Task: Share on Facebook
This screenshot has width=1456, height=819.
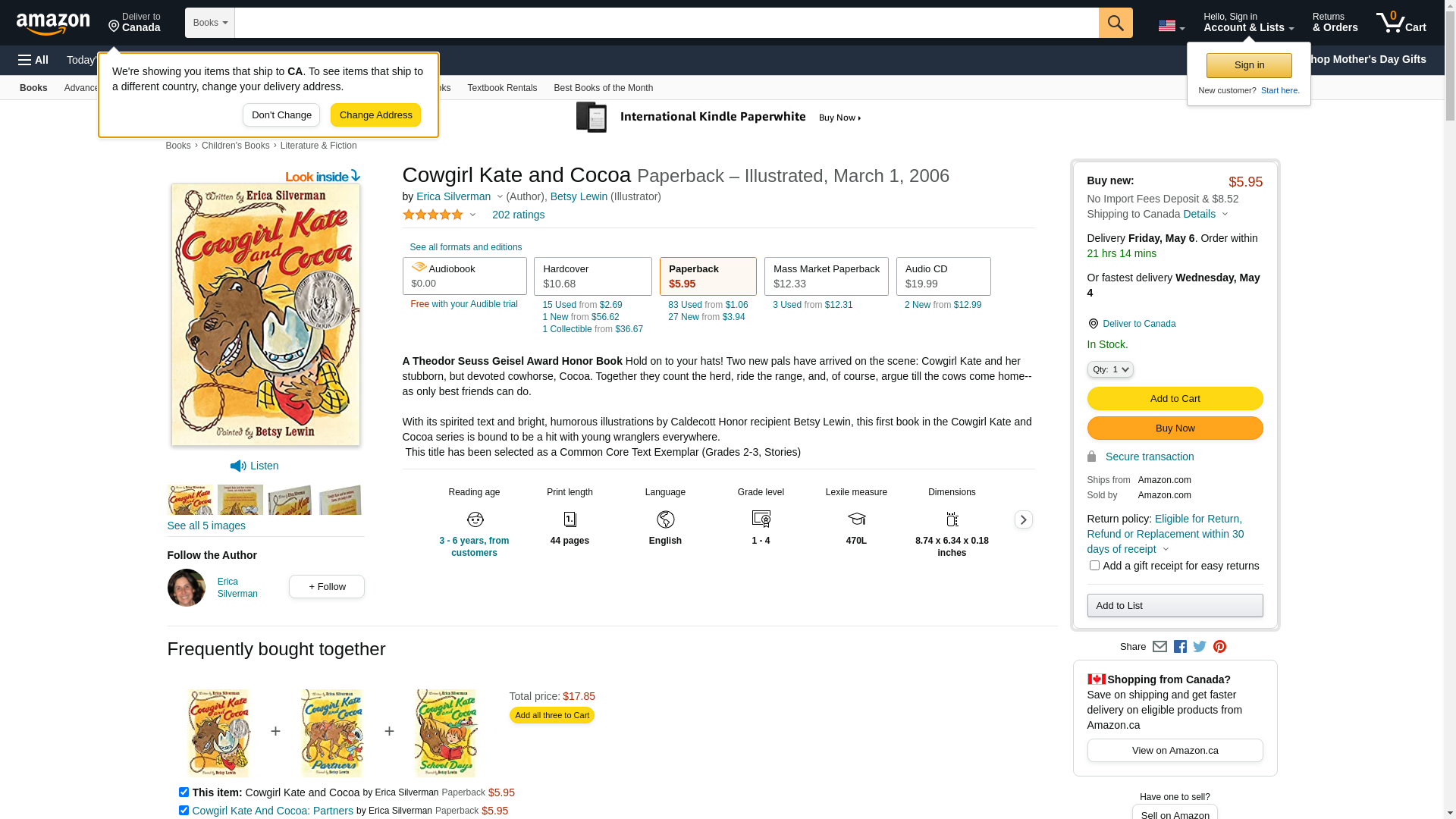Action: coord(1180,647)
